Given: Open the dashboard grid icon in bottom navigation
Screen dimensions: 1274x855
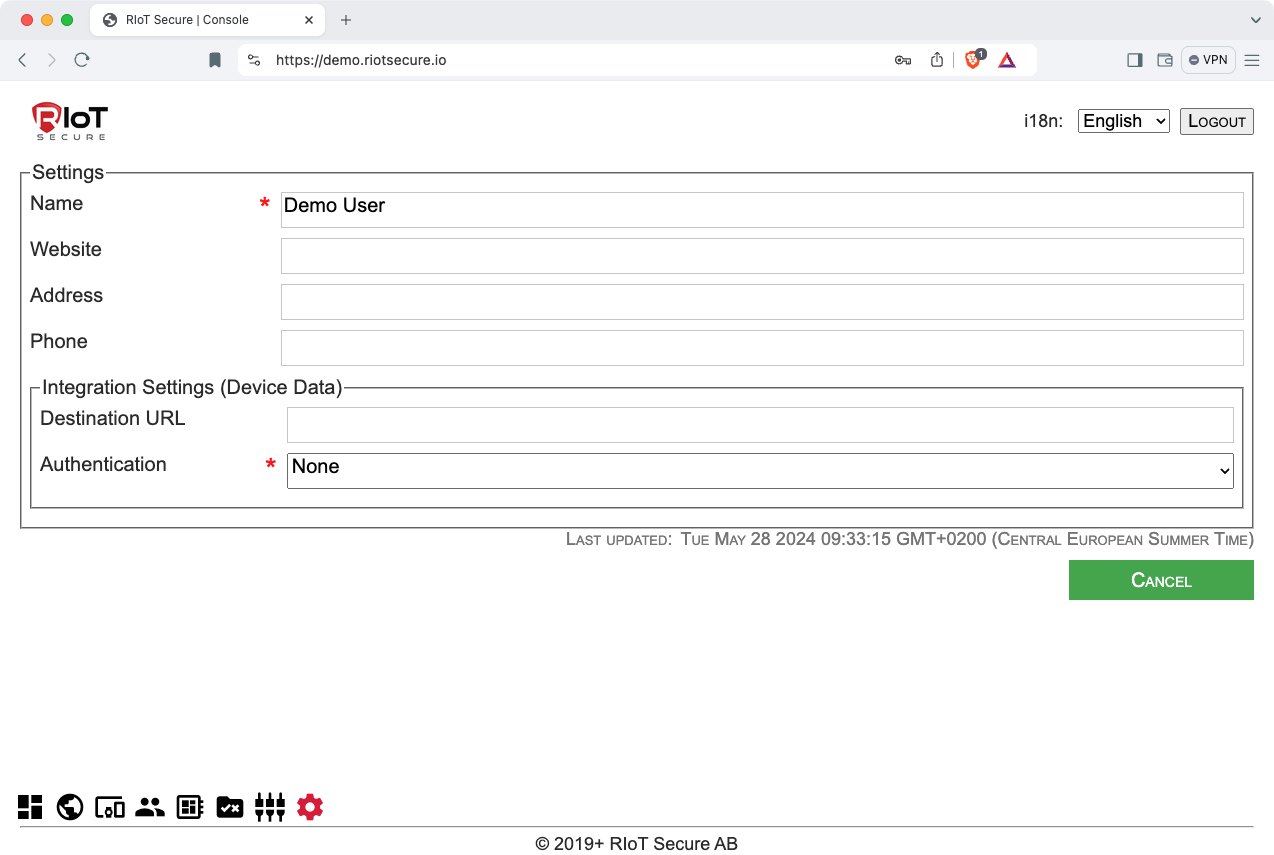Looking at the screenshot, I should tap(30, 807).
